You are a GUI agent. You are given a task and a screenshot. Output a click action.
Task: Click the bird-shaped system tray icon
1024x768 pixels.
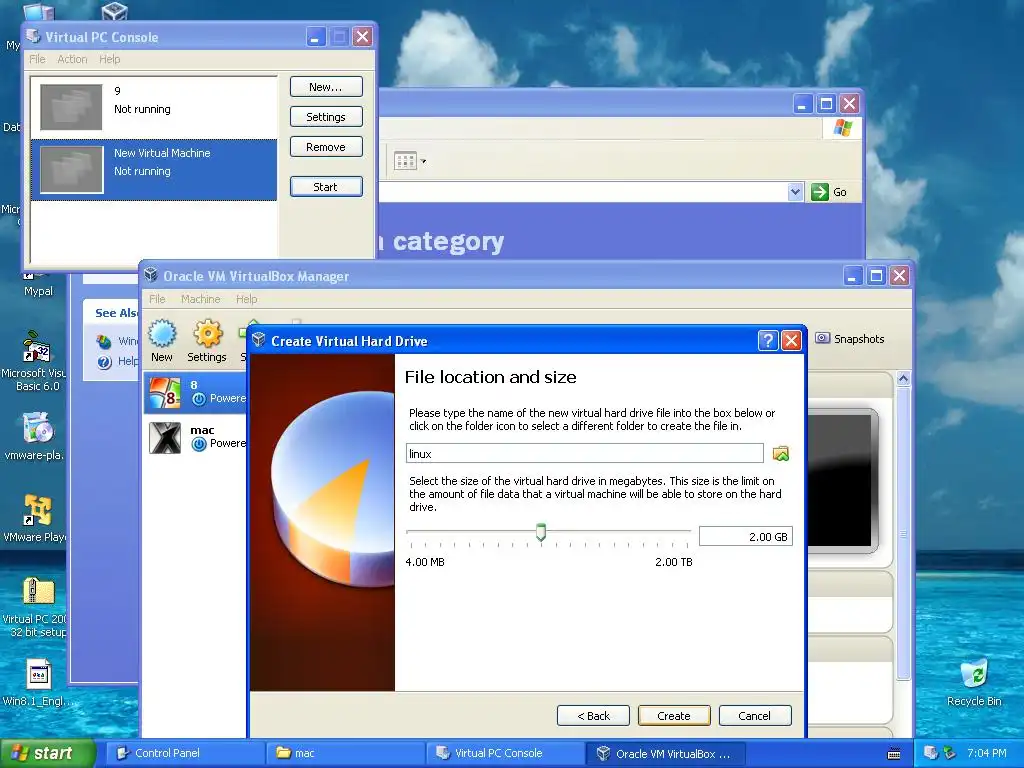[950, 753]
